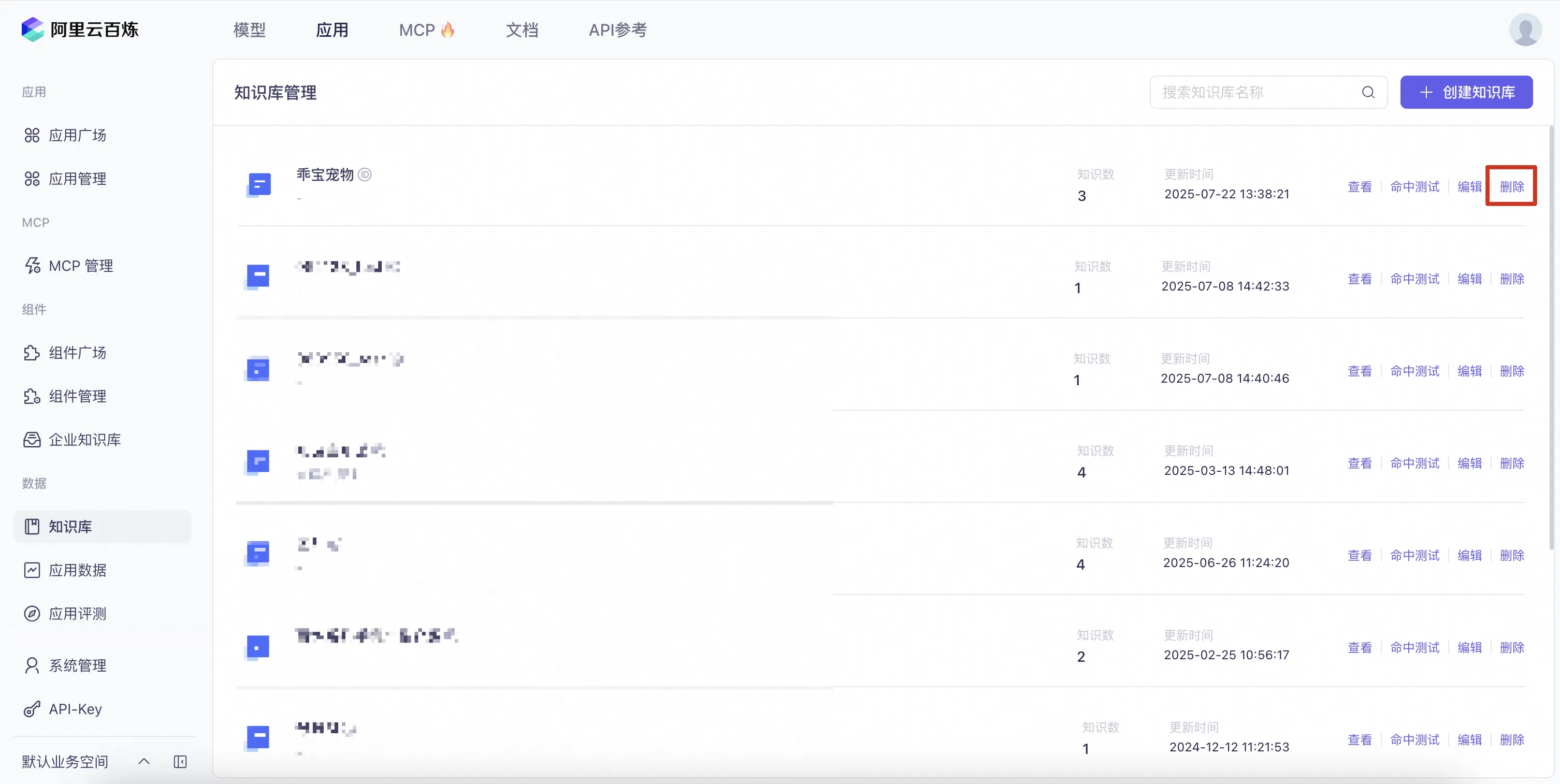
Task: Click the 乖宝宠物 knowledge base document icon
Action: pyautogui.click(x=258, y=185)
